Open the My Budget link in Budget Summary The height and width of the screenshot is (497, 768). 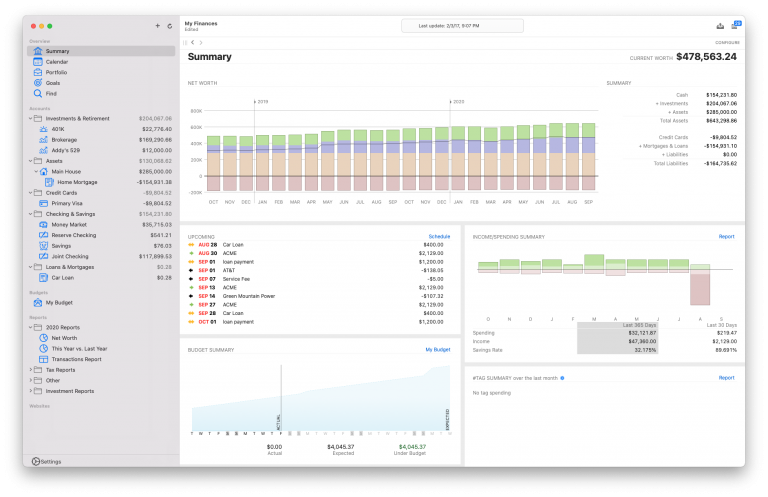click(438, 350)
